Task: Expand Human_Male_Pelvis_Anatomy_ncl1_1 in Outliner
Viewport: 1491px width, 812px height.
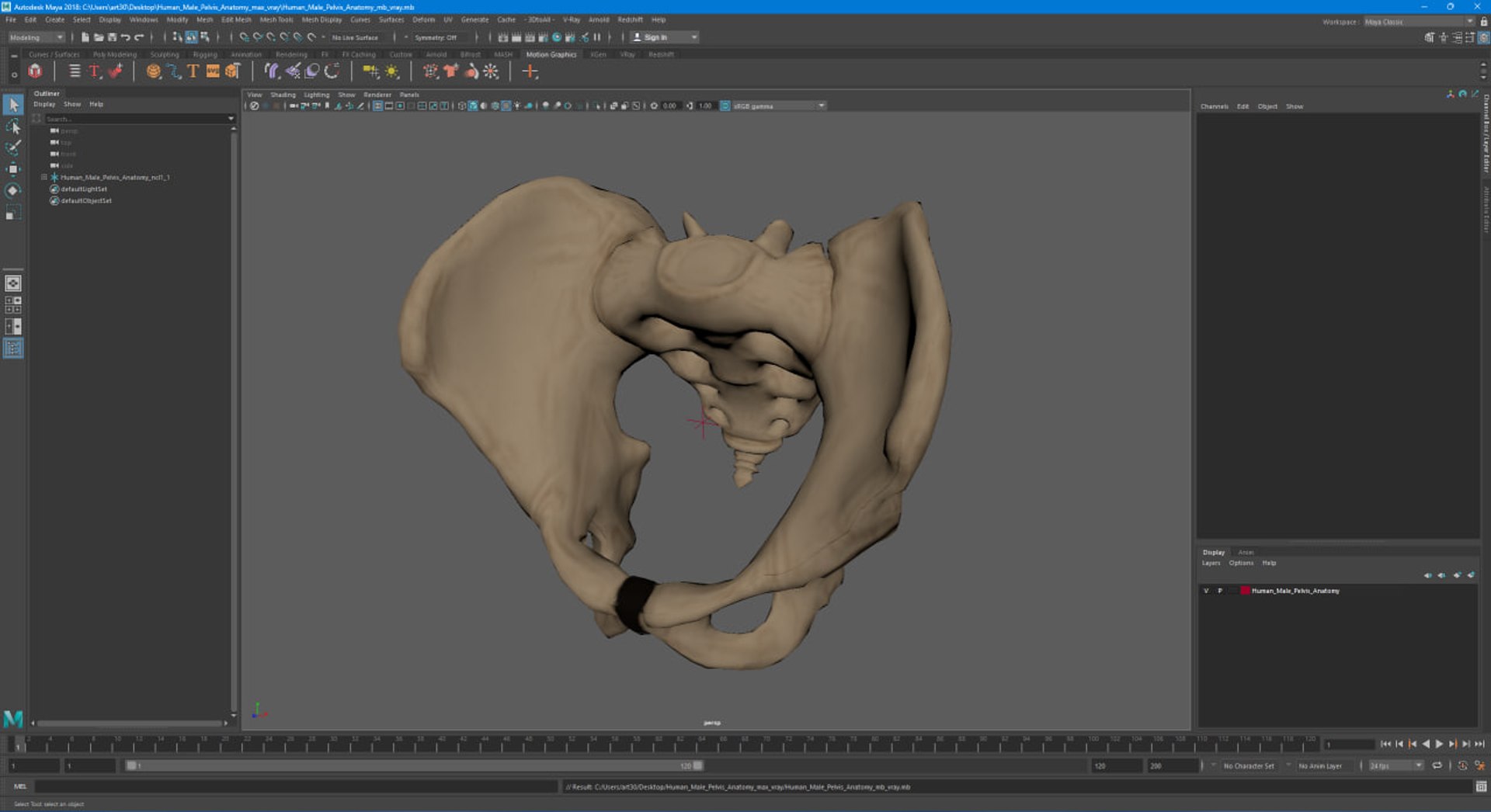Action: [x=43, y=177]
